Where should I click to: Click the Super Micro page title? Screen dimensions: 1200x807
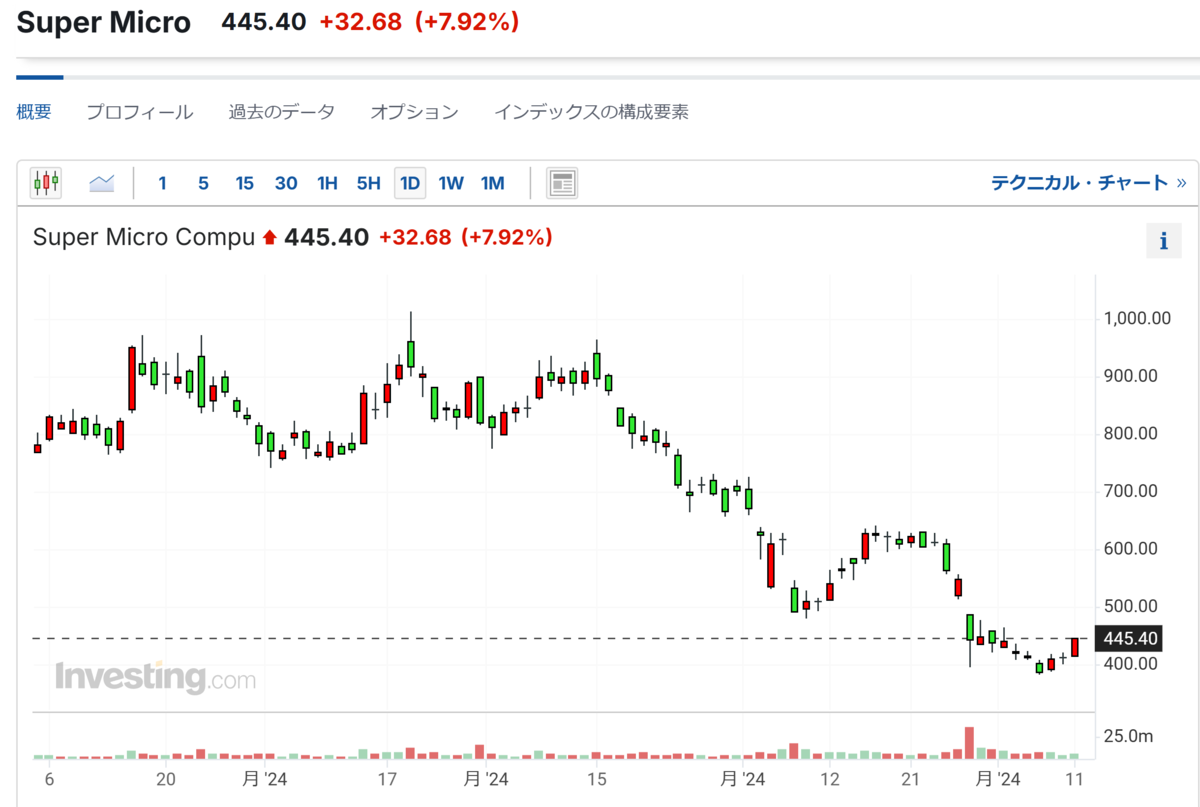pos(104,23)
